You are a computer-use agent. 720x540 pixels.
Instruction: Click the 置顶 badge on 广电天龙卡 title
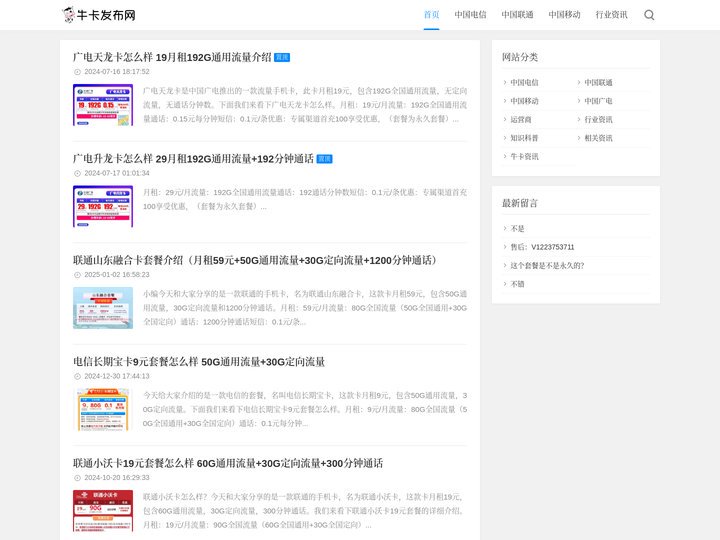(x=282, y=57)
